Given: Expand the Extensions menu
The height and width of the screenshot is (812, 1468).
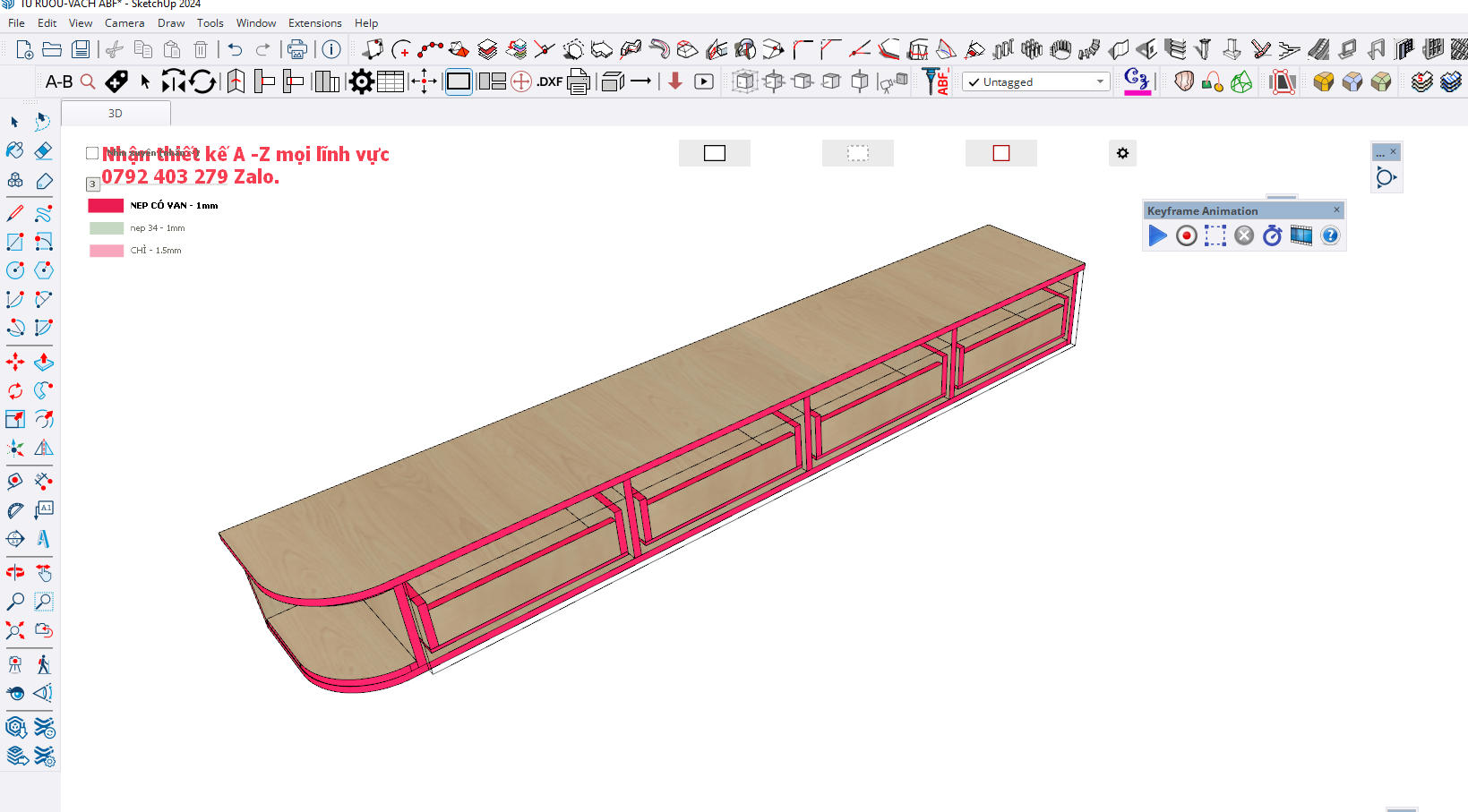Looking at the screenshot, I should point(314,23).
